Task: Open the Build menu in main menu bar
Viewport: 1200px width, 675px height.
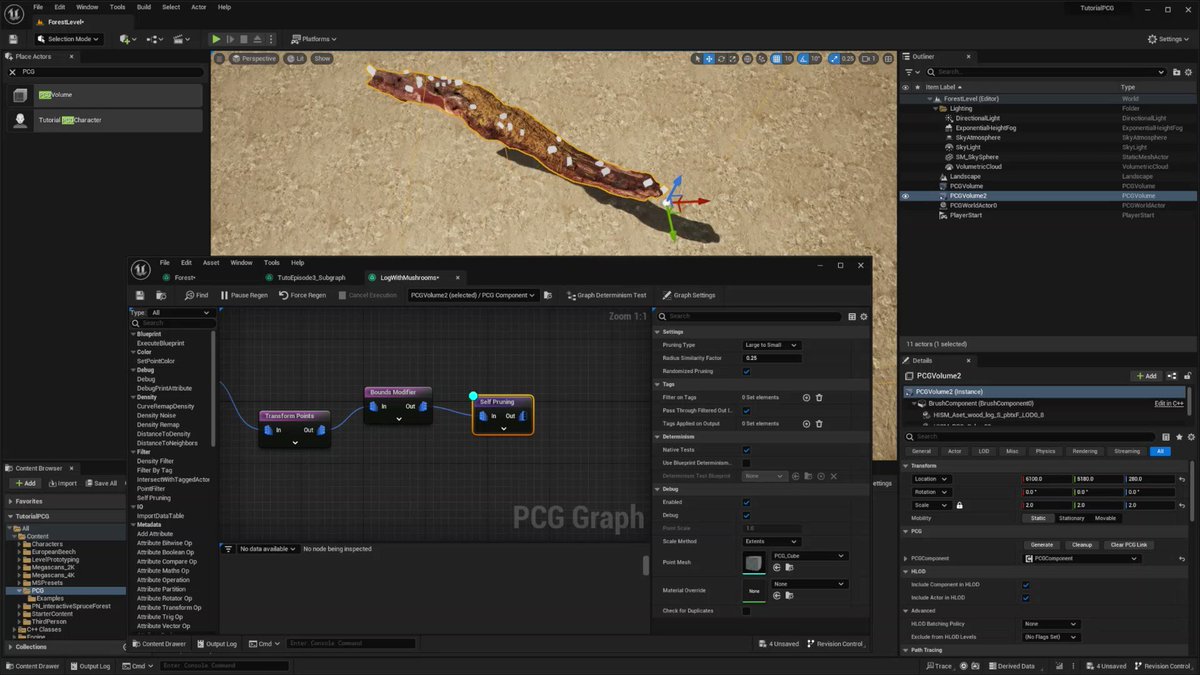Action: [x=144, y=7]
